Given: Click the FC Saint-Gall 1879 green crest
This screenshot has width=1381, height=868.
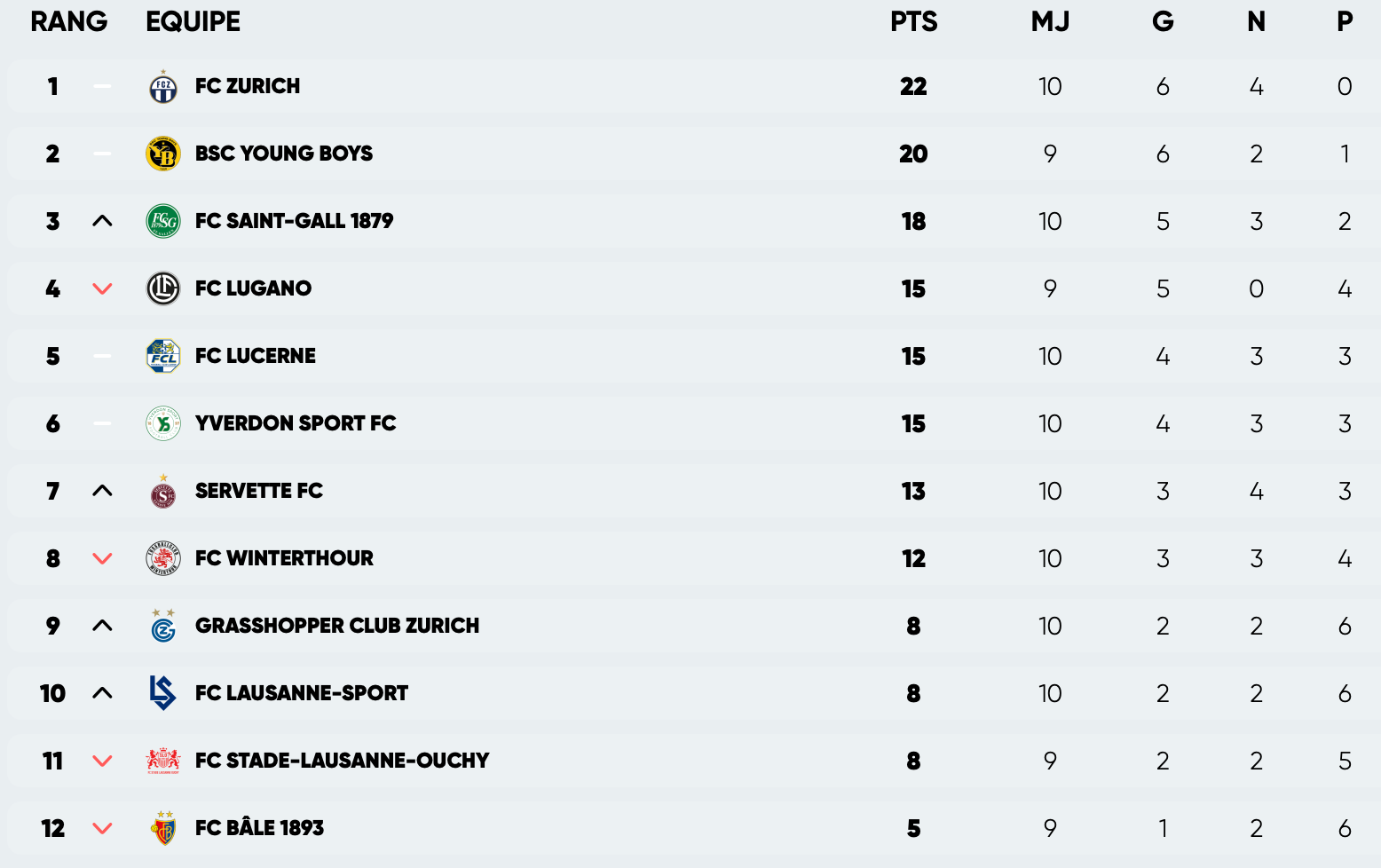Looking at the screenshot, I should 163,221.
